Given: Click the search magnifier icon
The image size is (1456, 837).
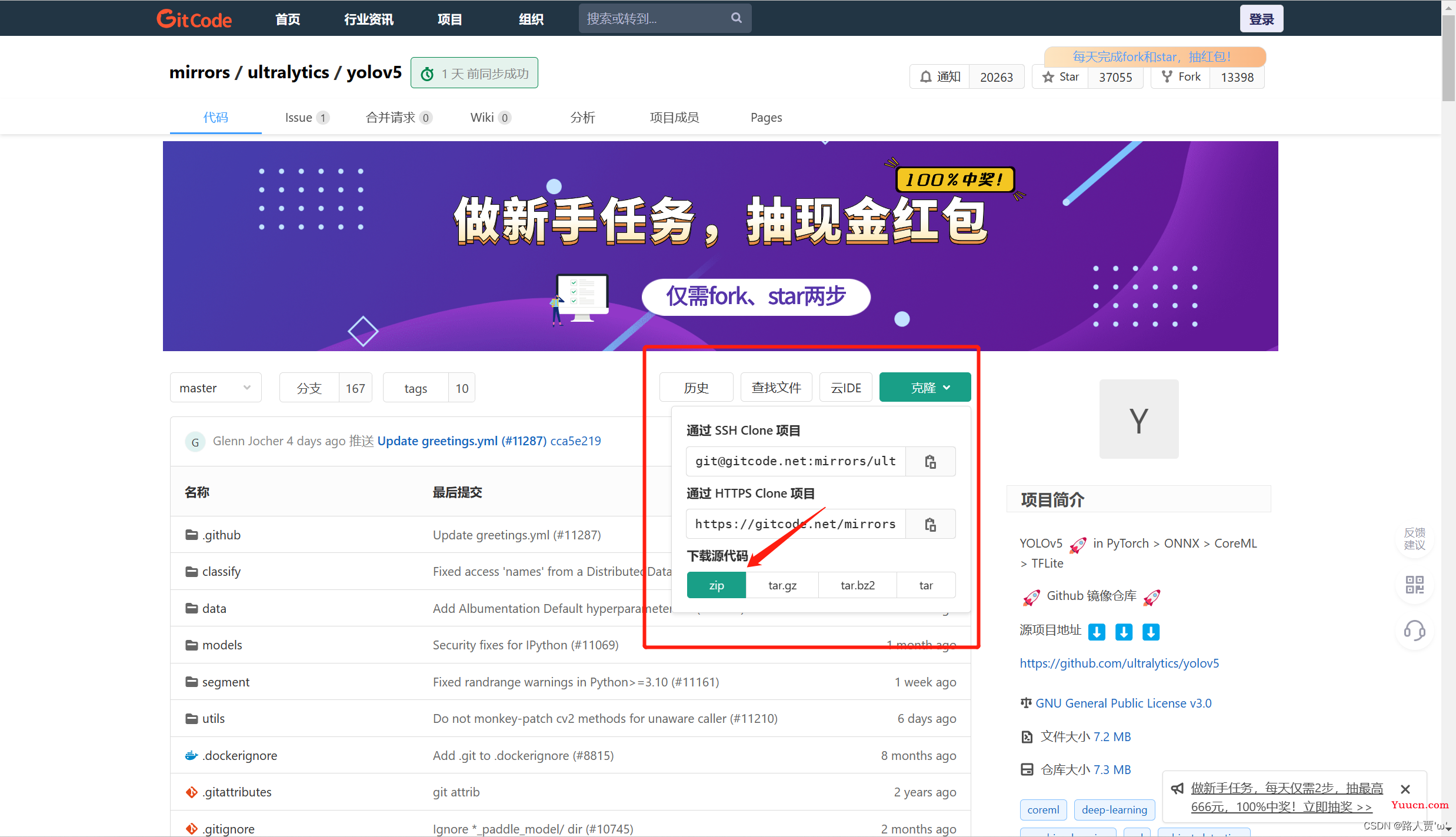Looking at the screenshot, I should click(736, 18).
